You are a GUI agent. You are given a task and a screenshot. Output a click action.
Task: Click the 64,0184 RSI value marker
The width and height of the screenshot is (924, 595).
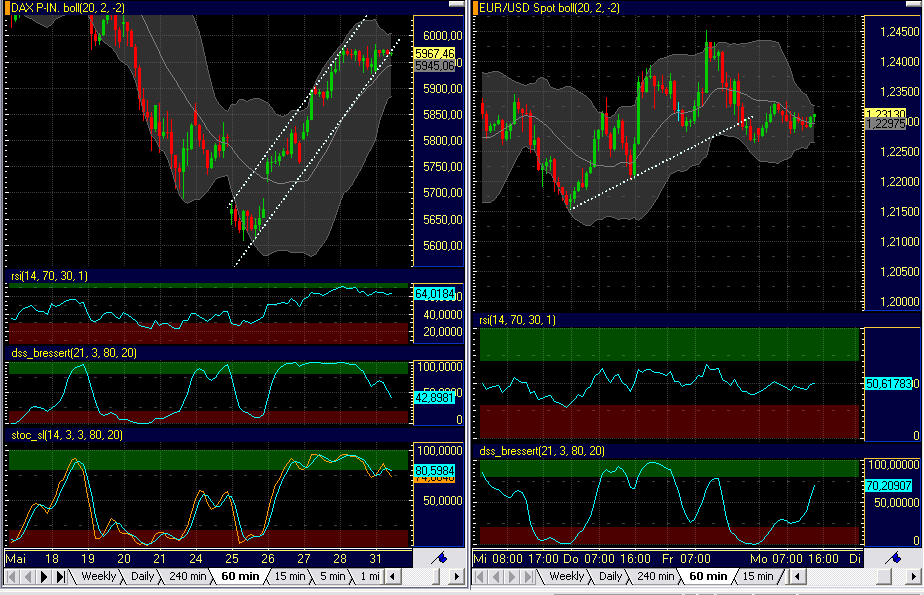pyautogui.click(x=435, y=293)
